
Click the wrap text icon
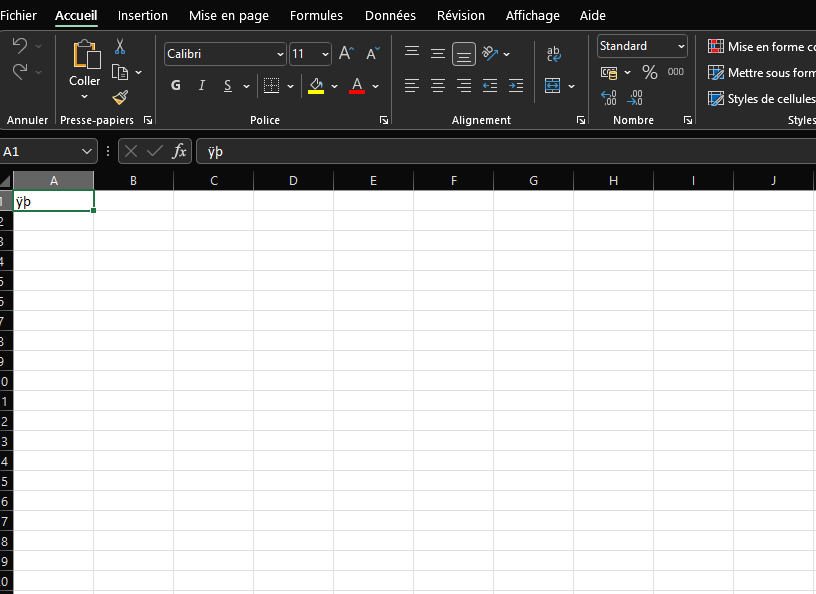coord(553,54)
